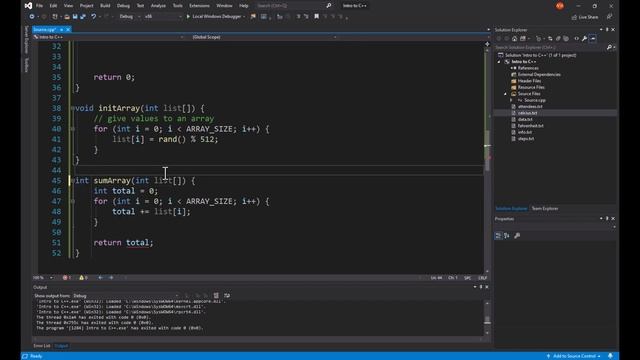Switch to Solution Explorer tab

[x=511, y=209]
